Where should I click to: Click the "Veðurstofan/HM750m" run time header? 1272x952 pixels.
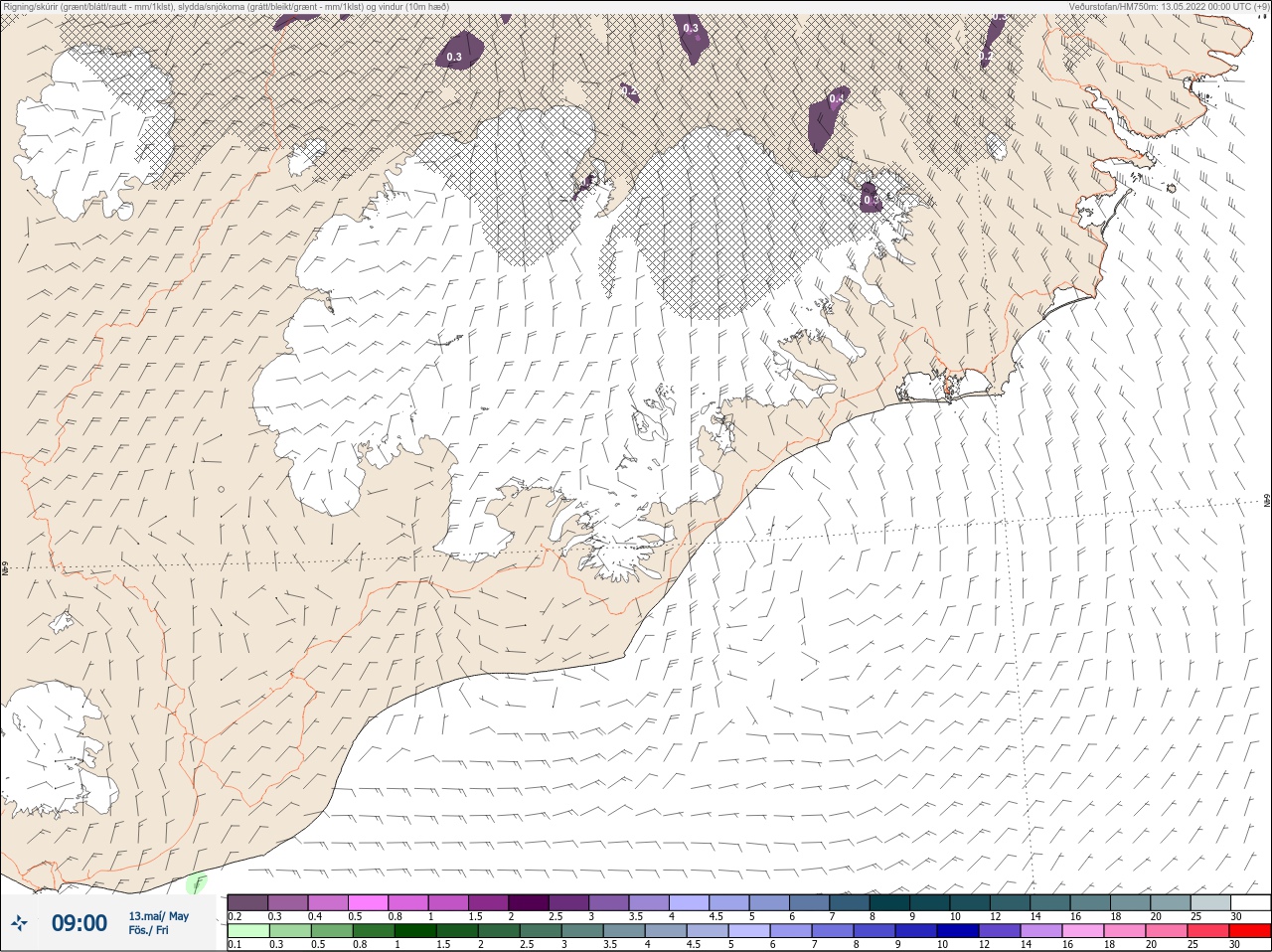[1169, 6]
